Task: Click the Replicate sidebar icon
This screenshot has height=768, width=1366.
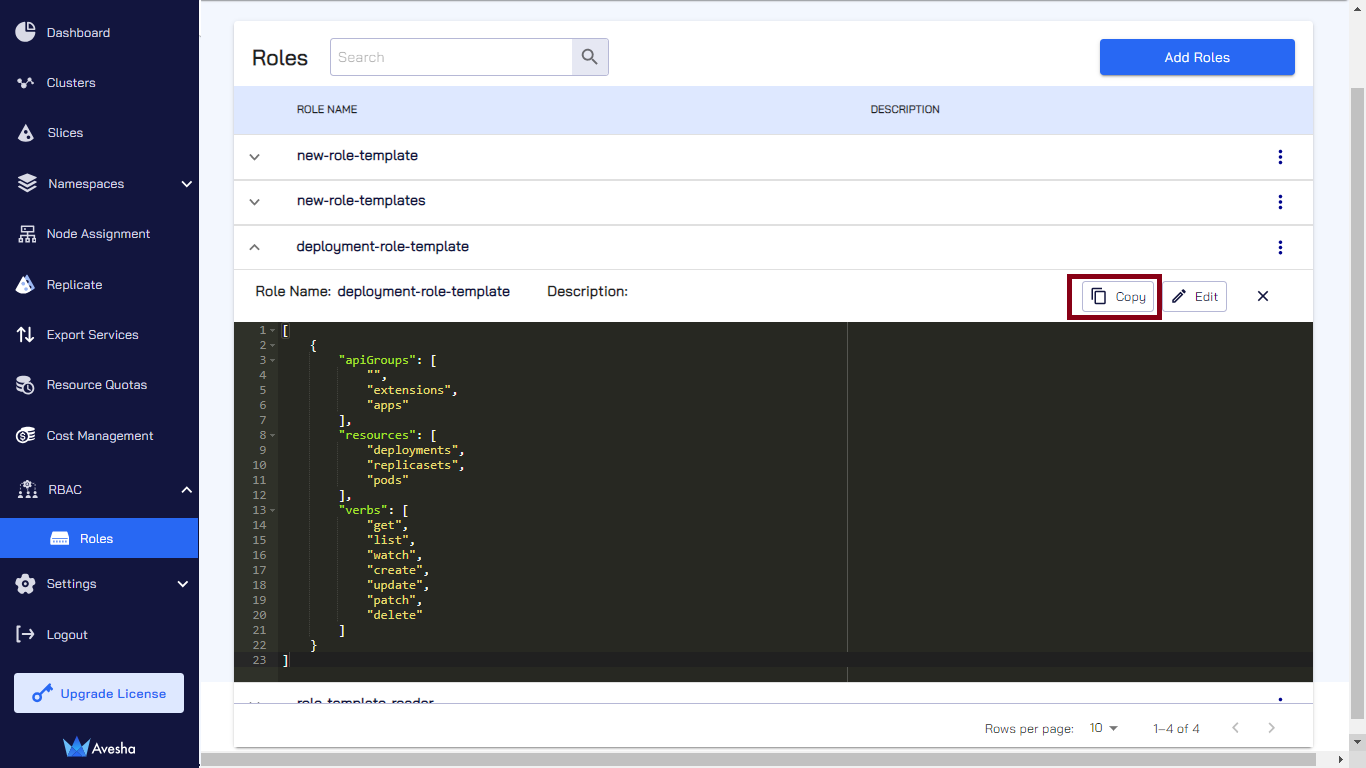Action: pos(26,284)
